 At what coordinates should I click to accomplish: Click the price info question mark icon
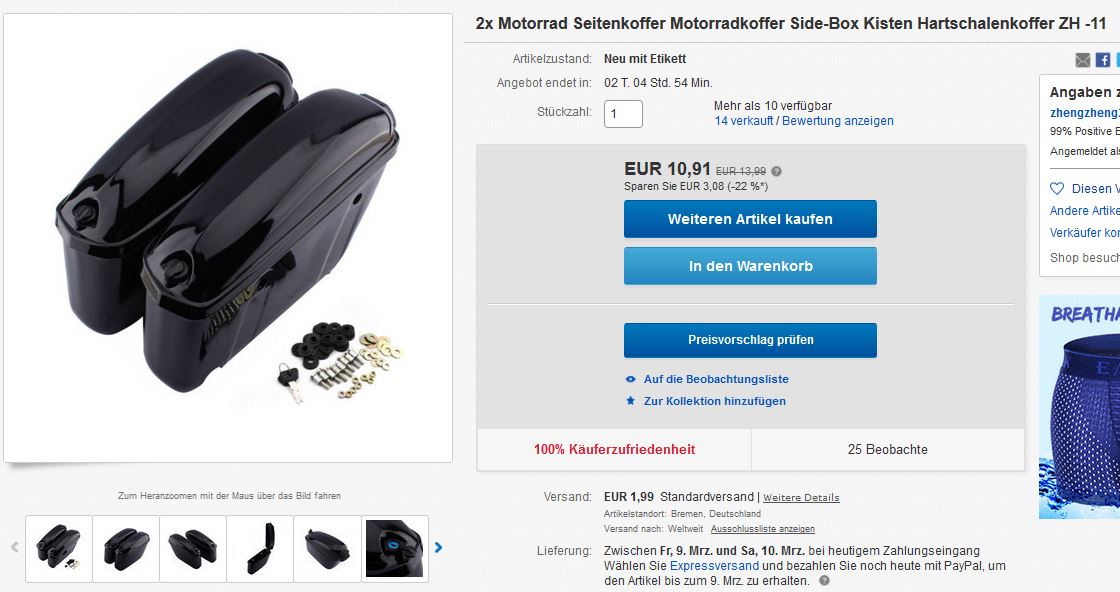(x=777, y=171)
